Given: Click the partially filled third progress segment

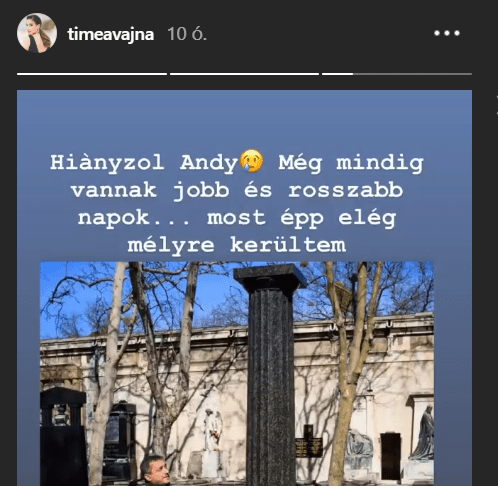Looking at the screenshot, I should coord(397,74).
